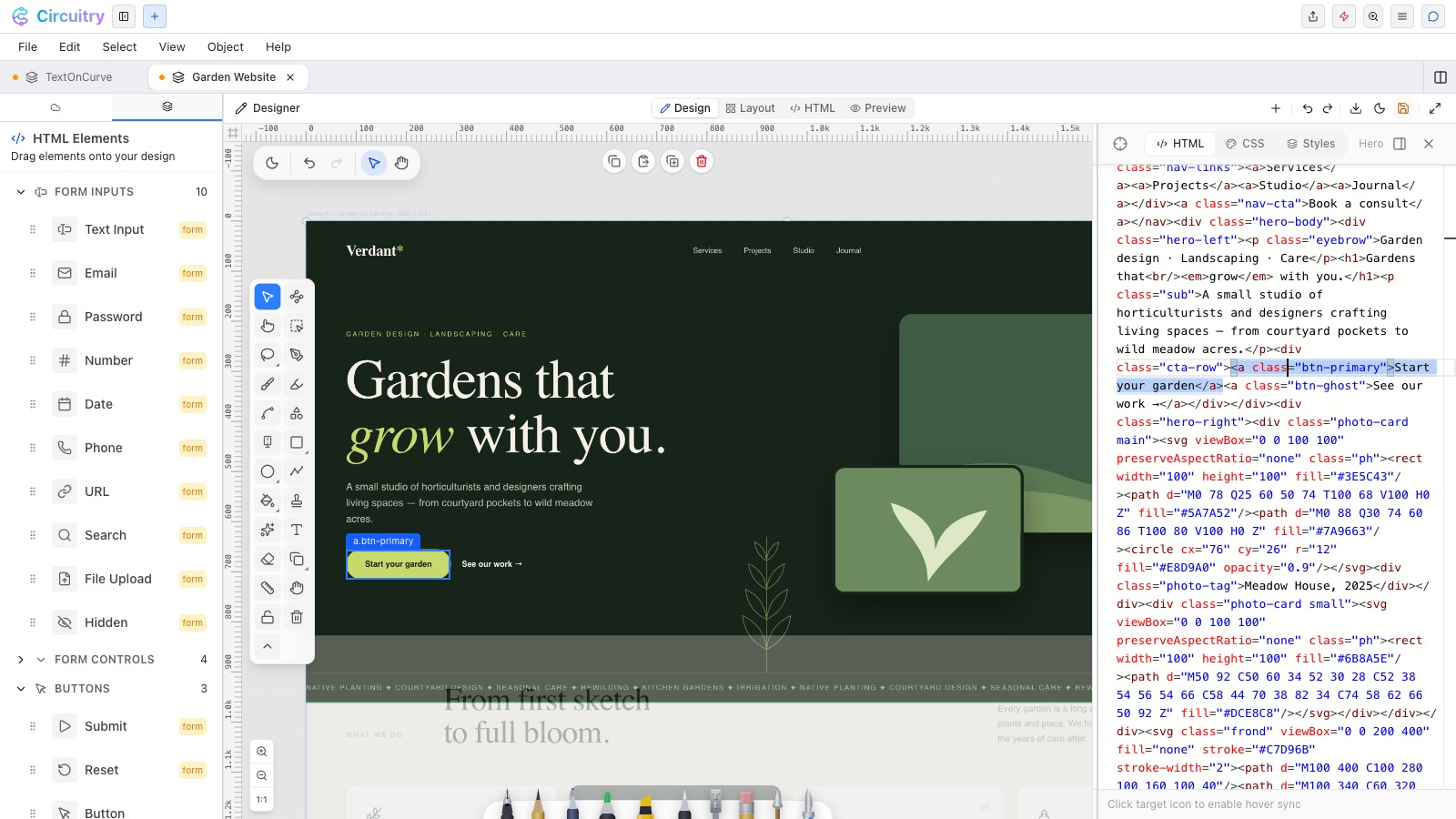Select the Eraser tool
Viewport: 1456px width, 819px height.
tap(268, 559)
